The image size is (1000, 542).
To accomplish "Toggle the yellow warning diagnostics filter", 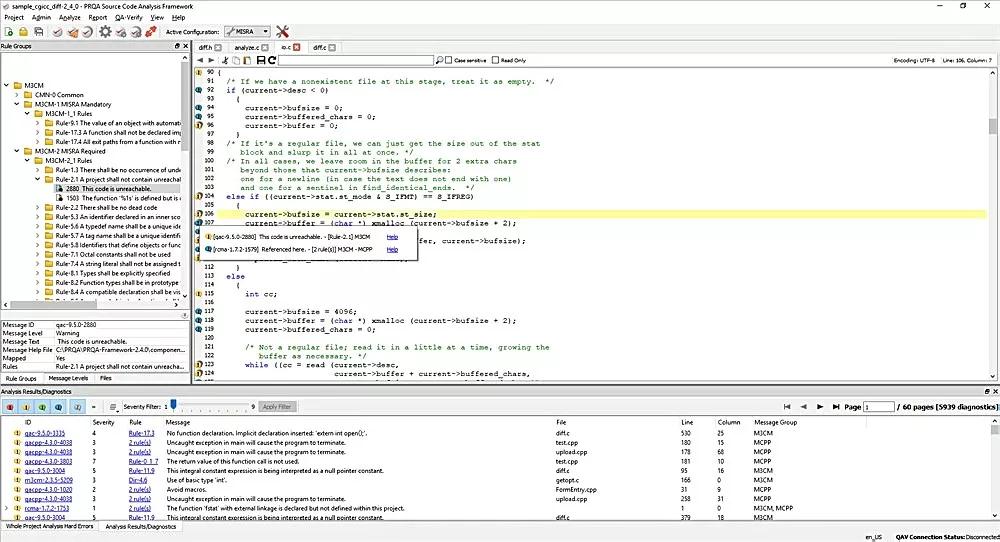I will click(x=26, y=407).
